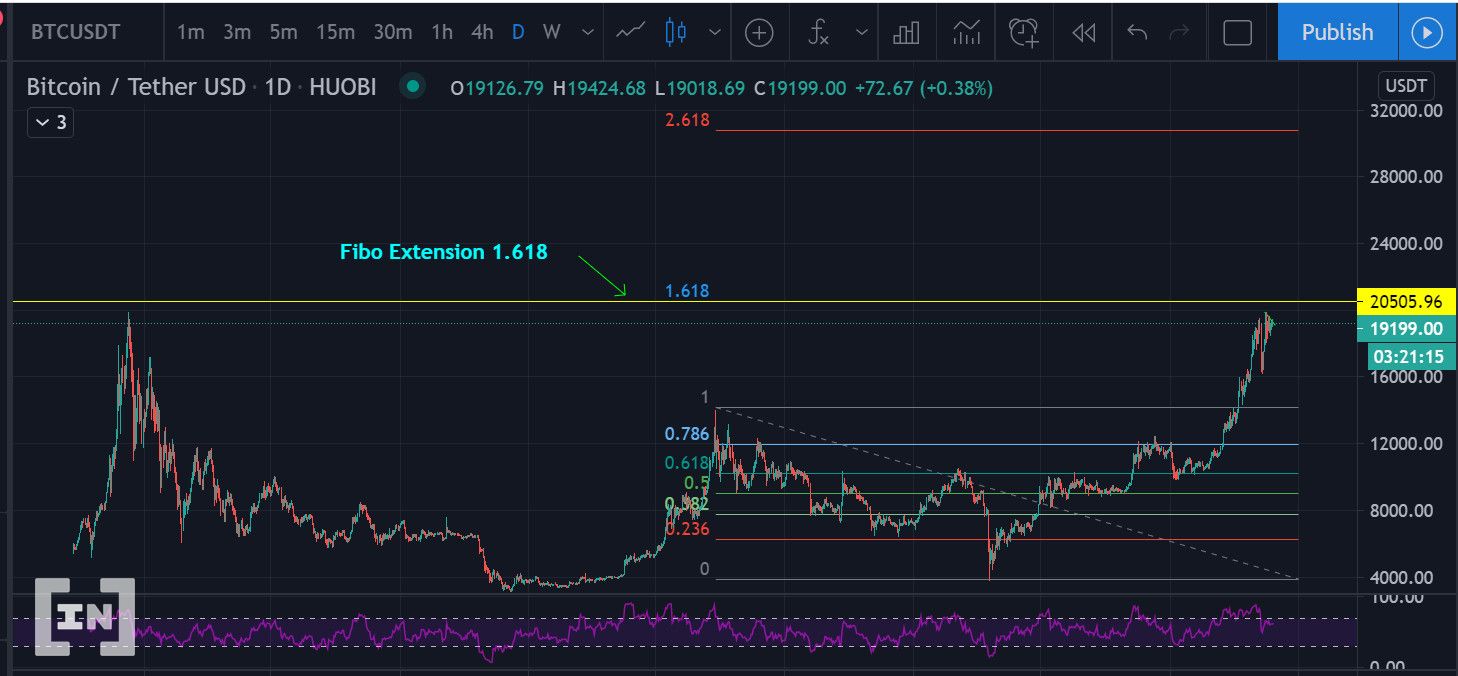
Task: Create an alert with alarm clock icon
Action: pyautogui.click(x=1023, y=33)
